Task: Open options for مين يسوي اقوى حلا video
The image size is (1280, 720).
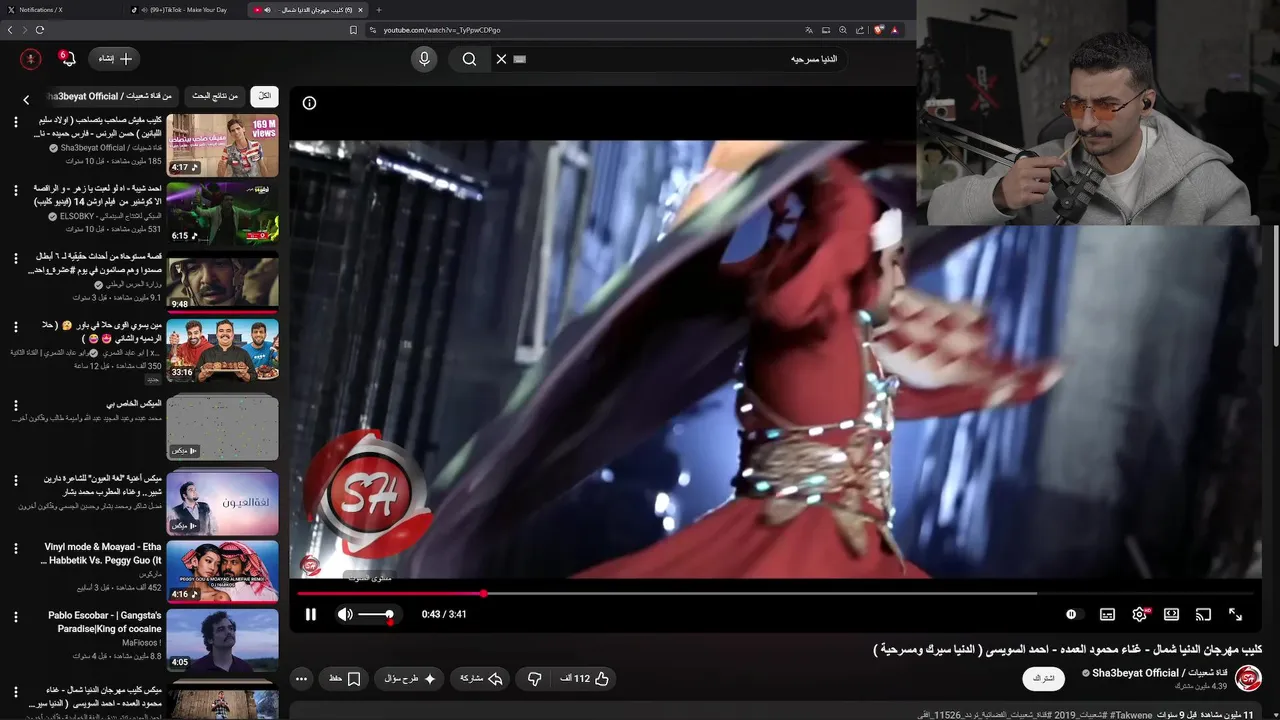Action: (16, 326)
